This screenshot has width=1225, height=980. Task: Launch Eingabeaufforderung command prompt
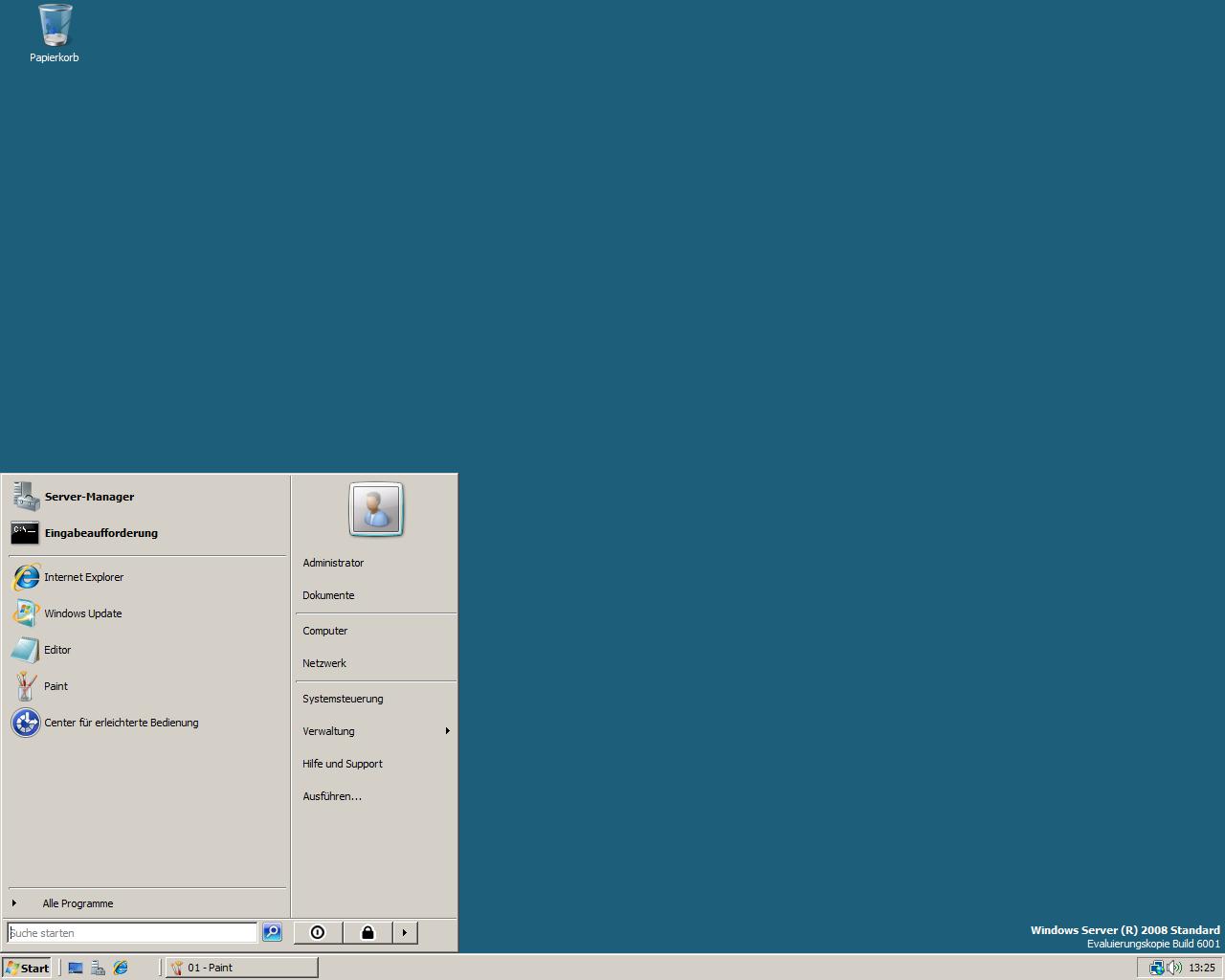tap(100, 533)
